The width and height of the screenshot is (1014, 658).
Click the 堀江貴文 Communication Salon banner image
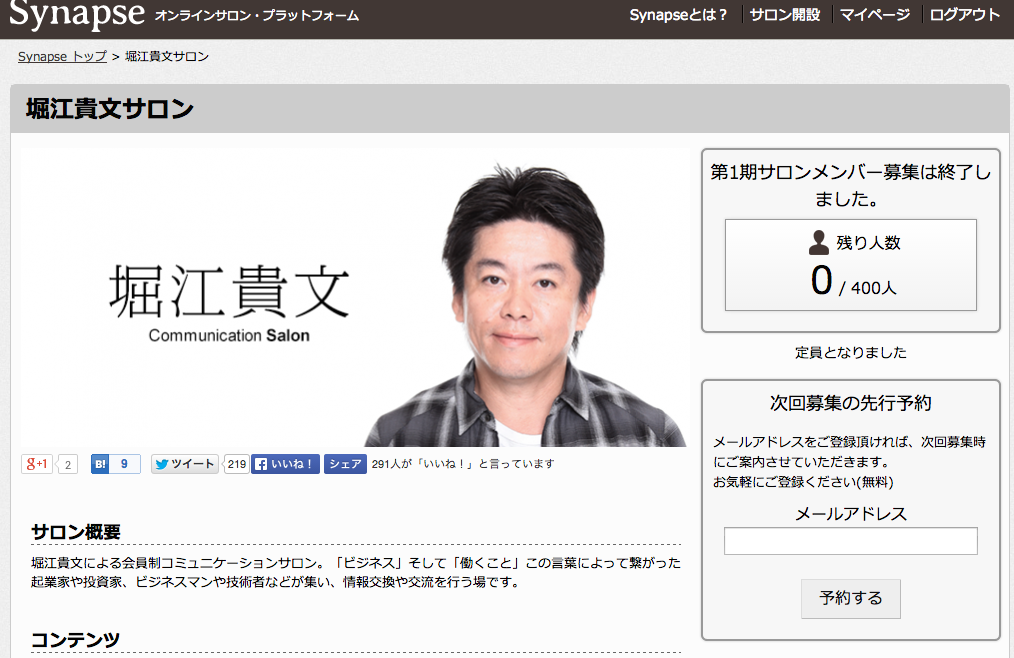[354, 297]
